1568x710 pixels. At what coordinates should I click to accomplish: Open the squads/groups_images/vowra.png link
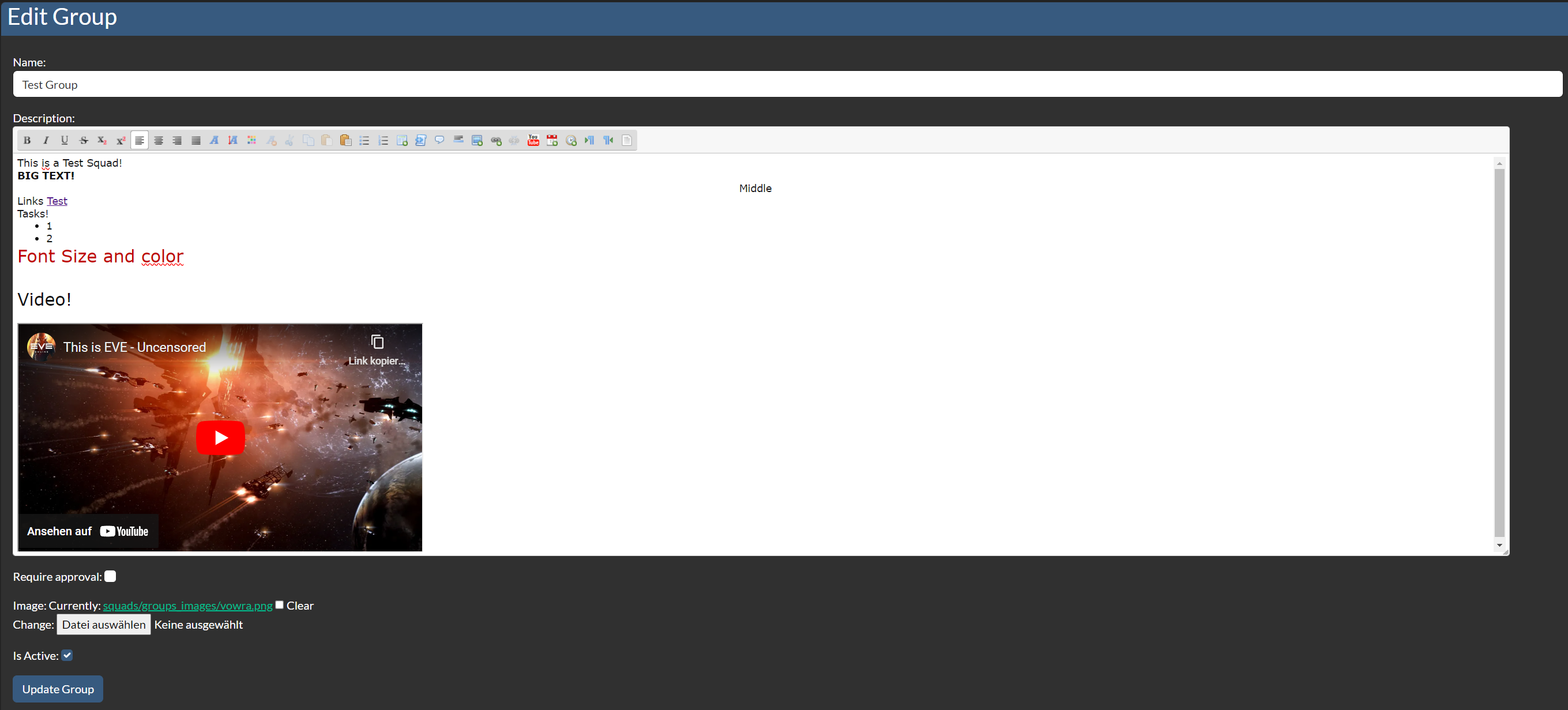[x=187, y=605]
